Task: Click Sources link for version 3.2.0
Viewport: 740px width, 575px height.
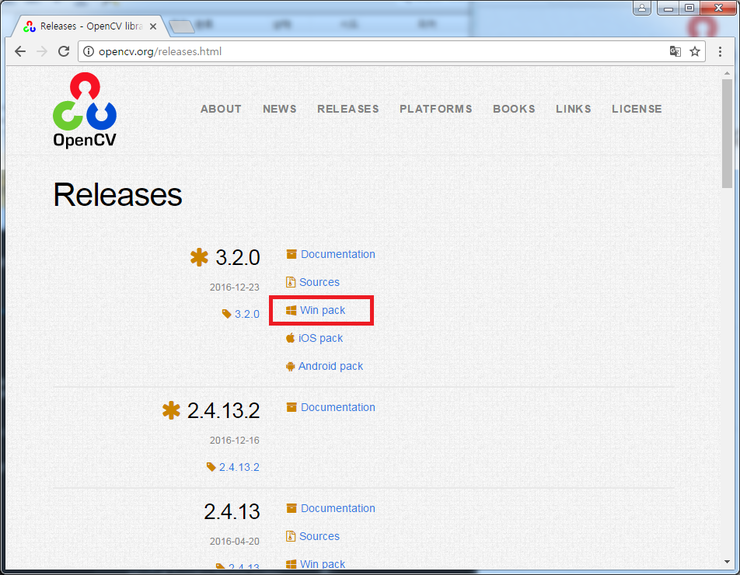Action: click(320, 282)
